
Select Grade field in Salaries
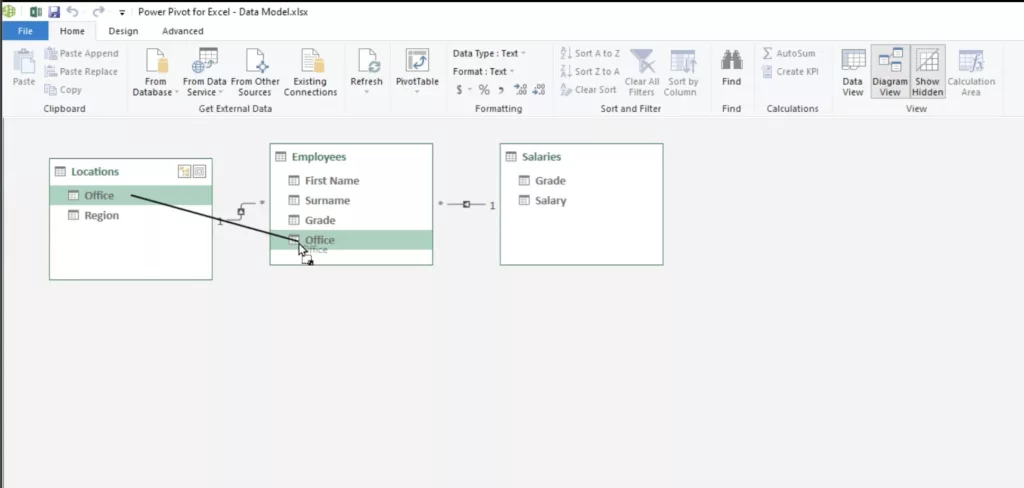click(x=581, y=181)
